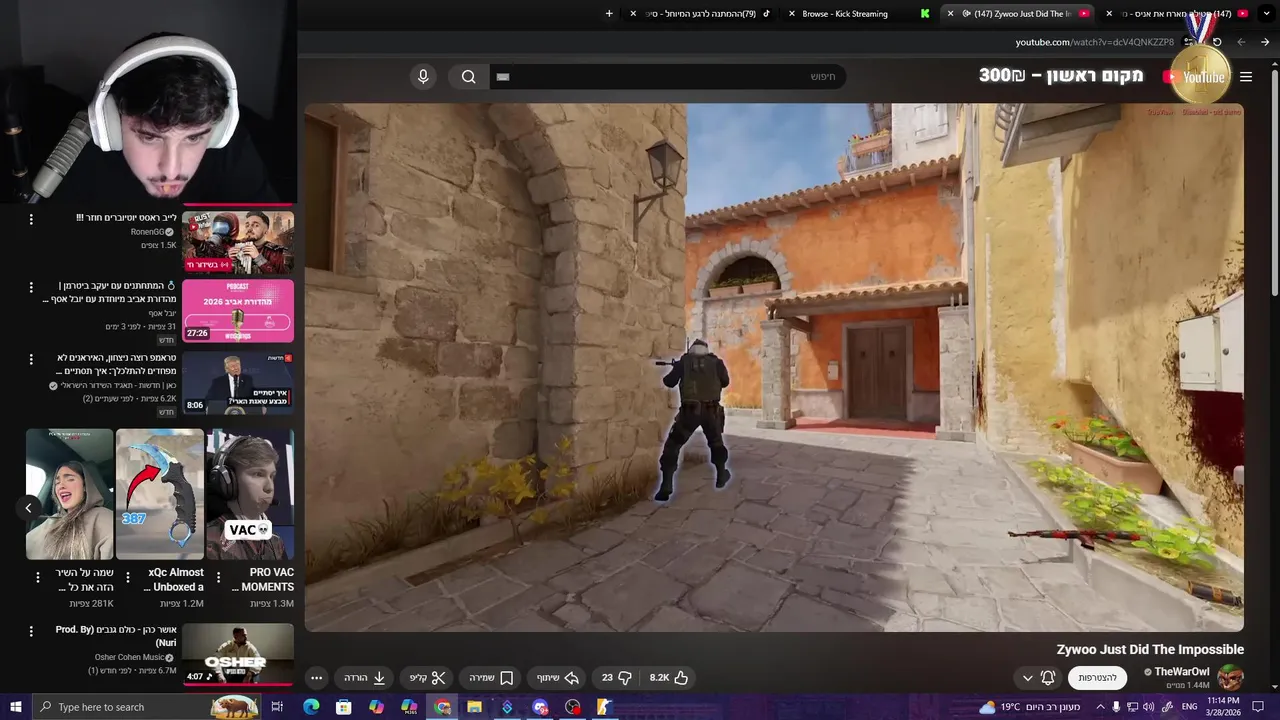Open a new browser tab with plus
The width and height of the screenshot is (1280, 720).
click(x=609, y=14)
